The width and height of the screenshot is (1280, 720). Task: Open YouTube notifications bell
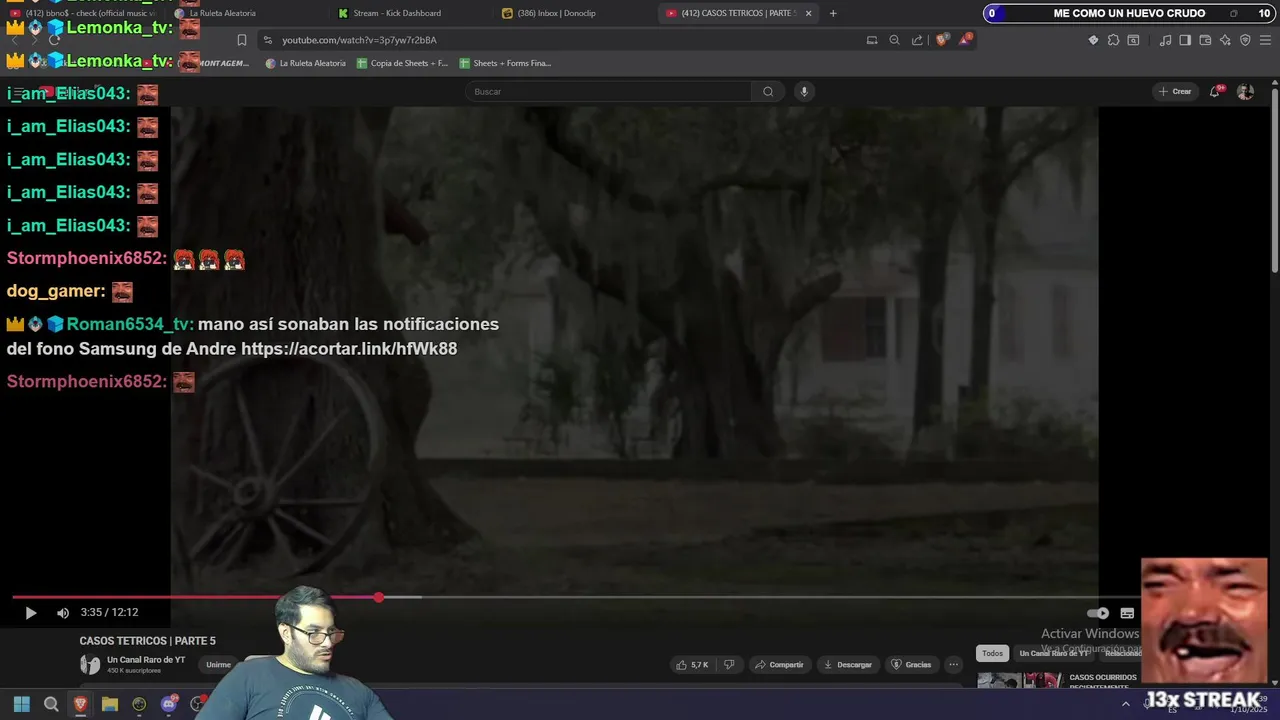click(x=1215, y=92)
